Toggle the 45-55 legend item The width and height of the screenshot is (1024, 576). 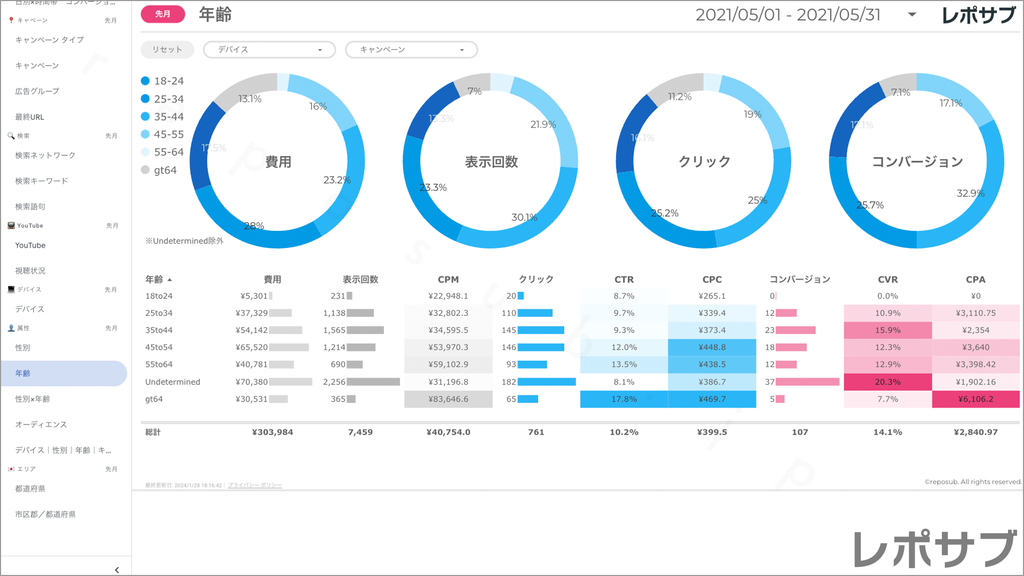click(x=162, y=134)
